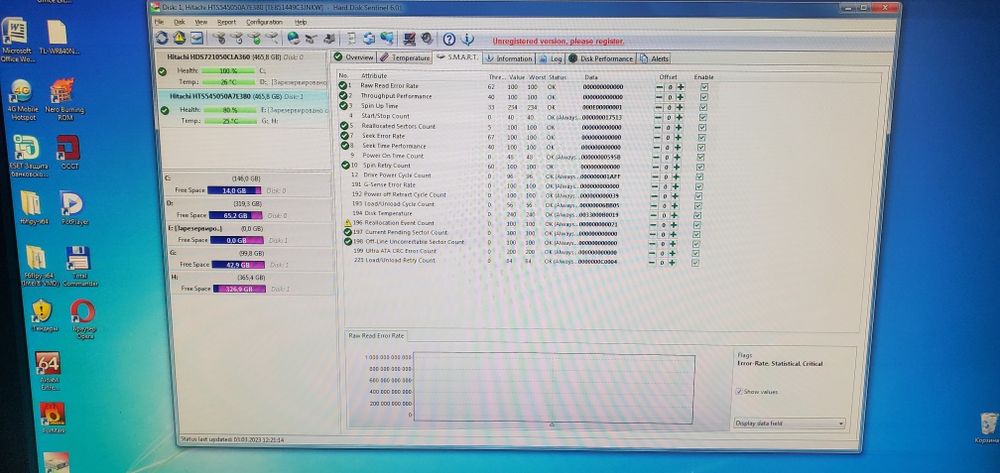
Task: Open the OCCT desktop icon
Action: tap(68, 152)
